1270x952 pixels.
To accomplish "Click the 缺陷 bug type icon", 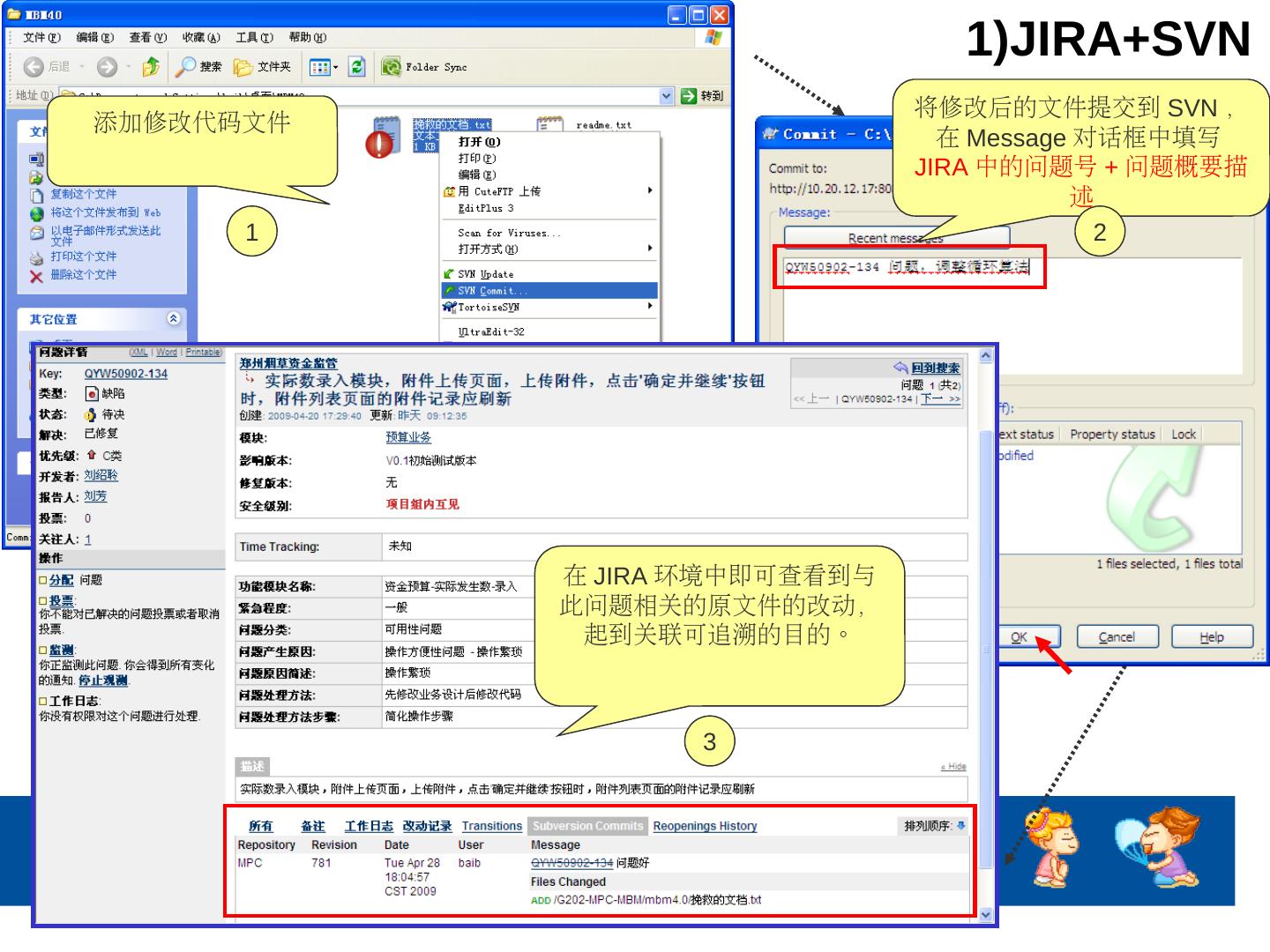I will pyautogui.click(x=92, y=394).
